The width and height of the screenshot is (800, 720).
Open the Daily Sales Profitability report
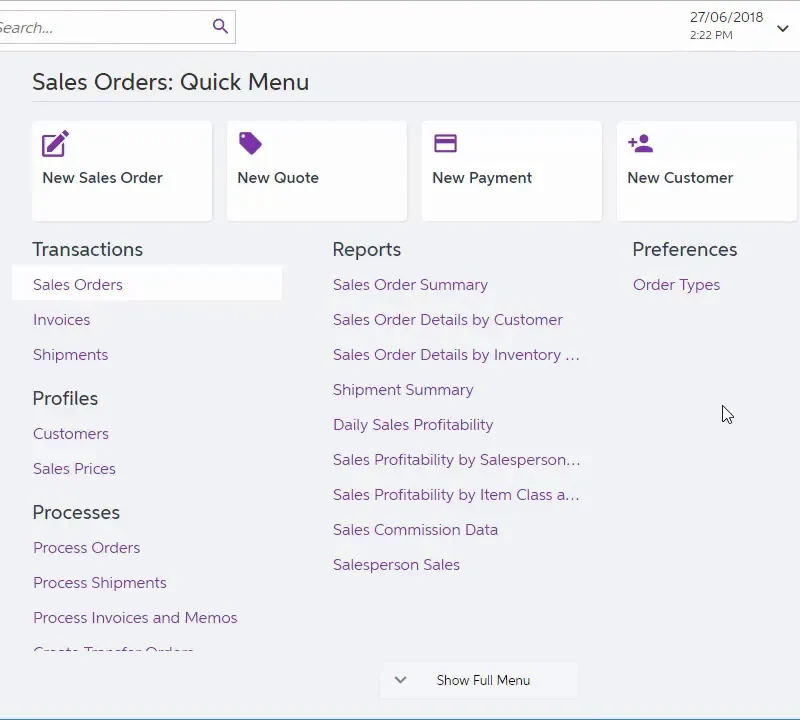point(413,425)
